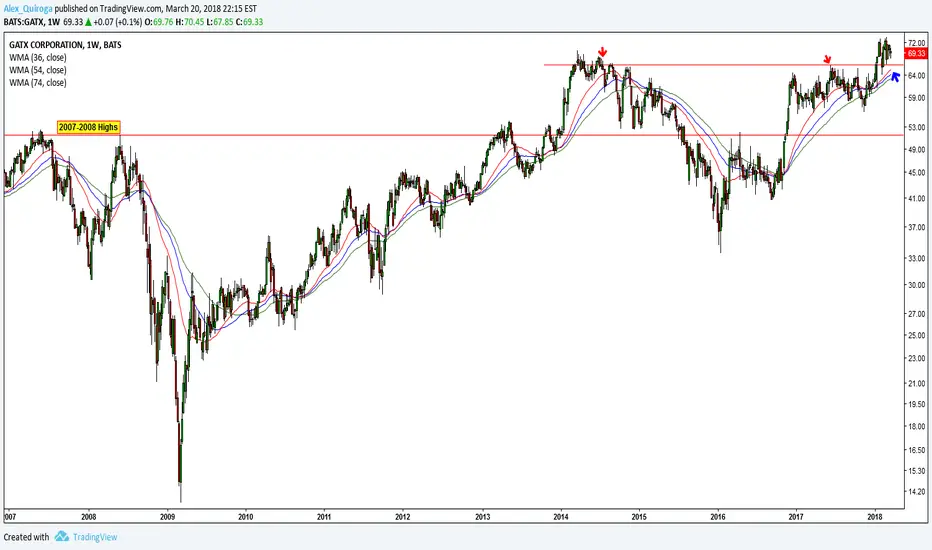Click the 'BATS:GATX, 1W' symbol text
Screen dimensions: 932x550
click(x=32, y=22)
